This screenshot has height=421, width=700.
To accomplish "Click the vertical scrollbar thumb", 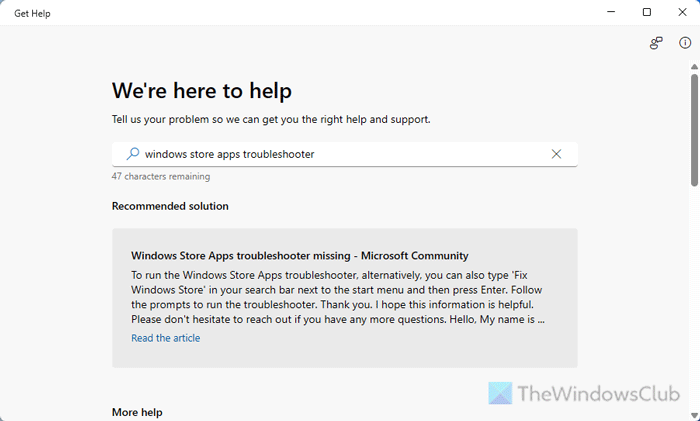I will tap(694, 130).
